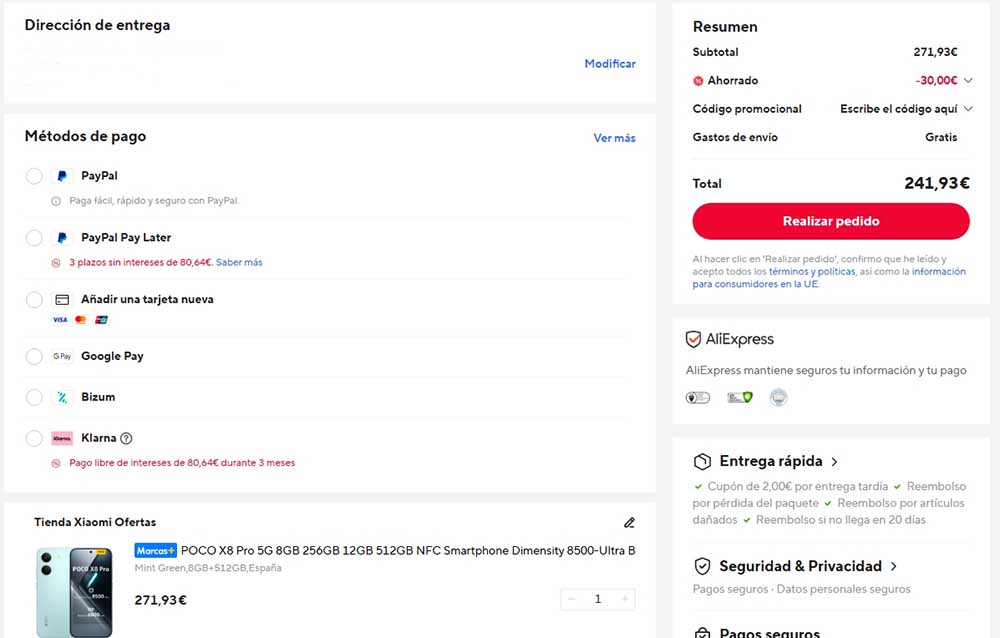The image size is (1000, 638).
Task: Click the info icon beside PayPal description
Action: [x=56, y=201]
